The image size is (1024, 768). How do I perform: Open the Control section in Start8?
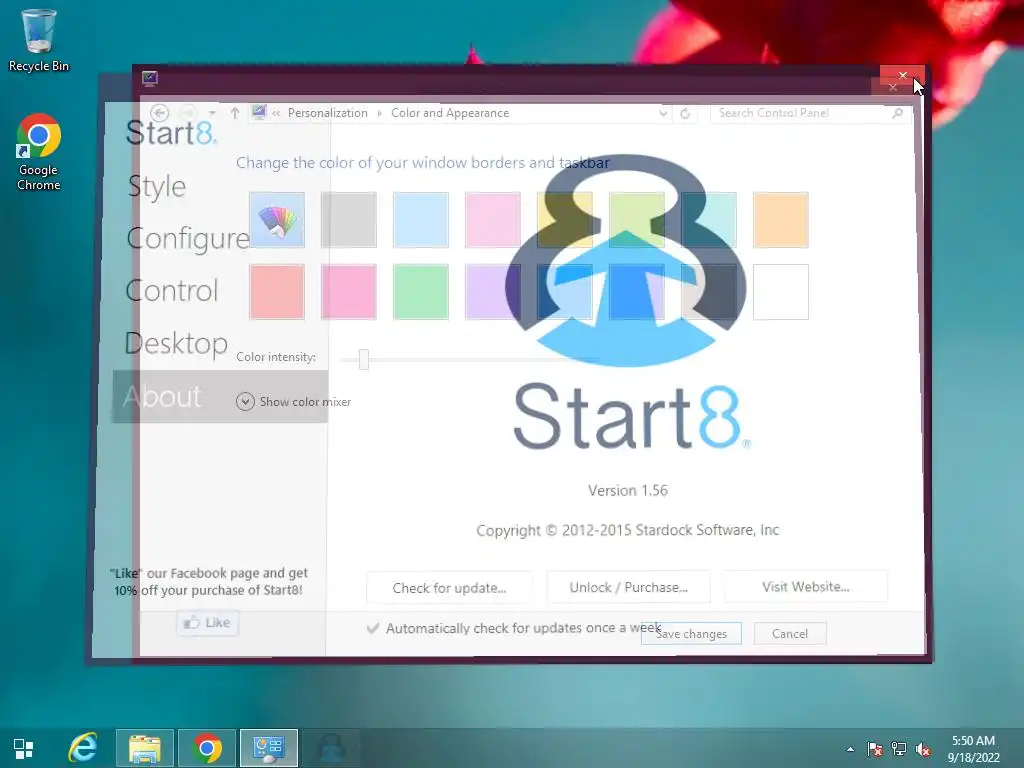[x=172, y=291]
